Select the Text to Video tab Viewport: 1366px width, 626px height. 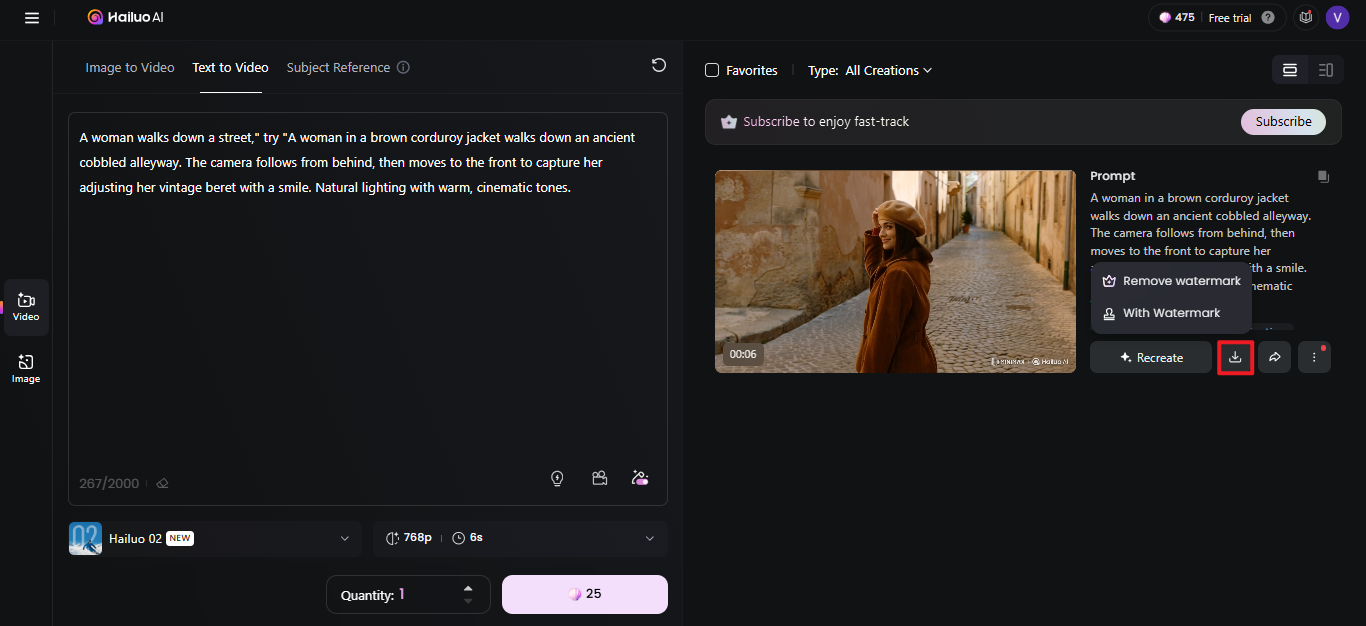pos(231,68)
